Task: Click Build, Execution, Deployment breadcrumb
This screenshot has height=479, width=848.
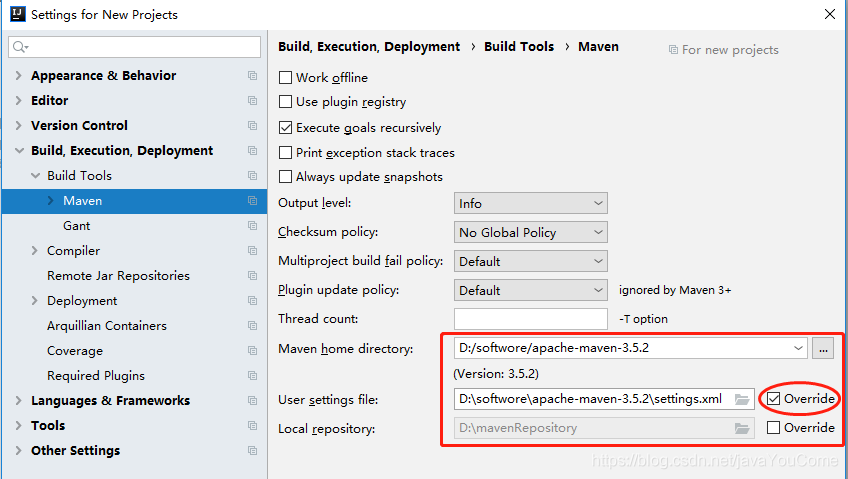Action: pos(369,47)
